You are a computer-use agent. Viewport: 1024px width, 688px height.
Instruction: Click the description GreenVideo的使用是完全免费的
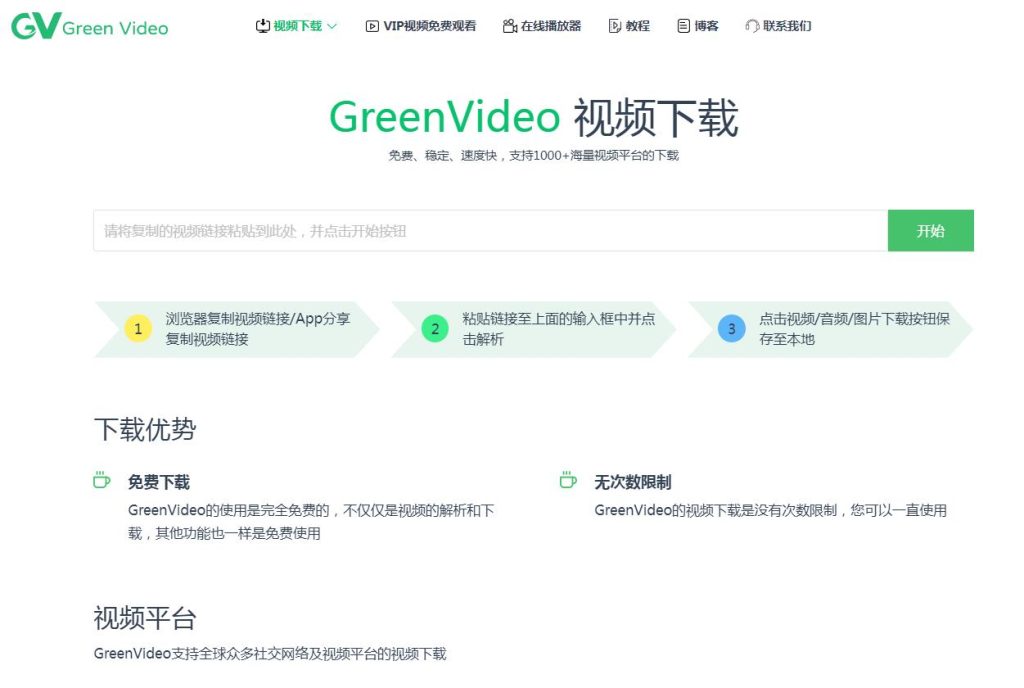coord(311,522)
